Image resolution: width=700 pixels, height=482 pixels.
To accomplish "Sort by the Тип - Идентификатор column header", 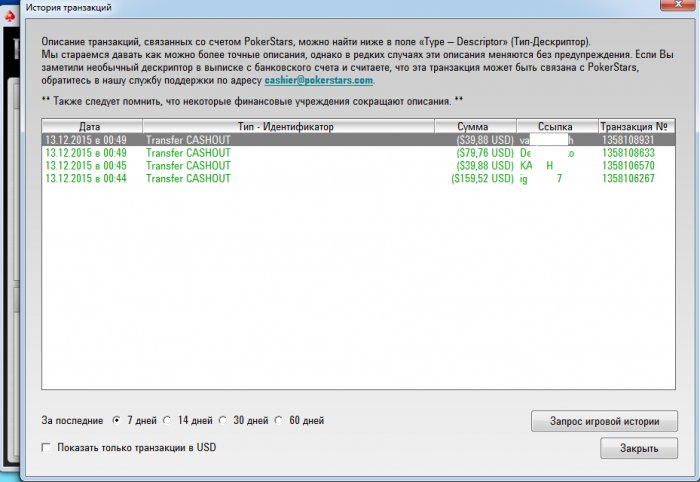I will (288, 126).
